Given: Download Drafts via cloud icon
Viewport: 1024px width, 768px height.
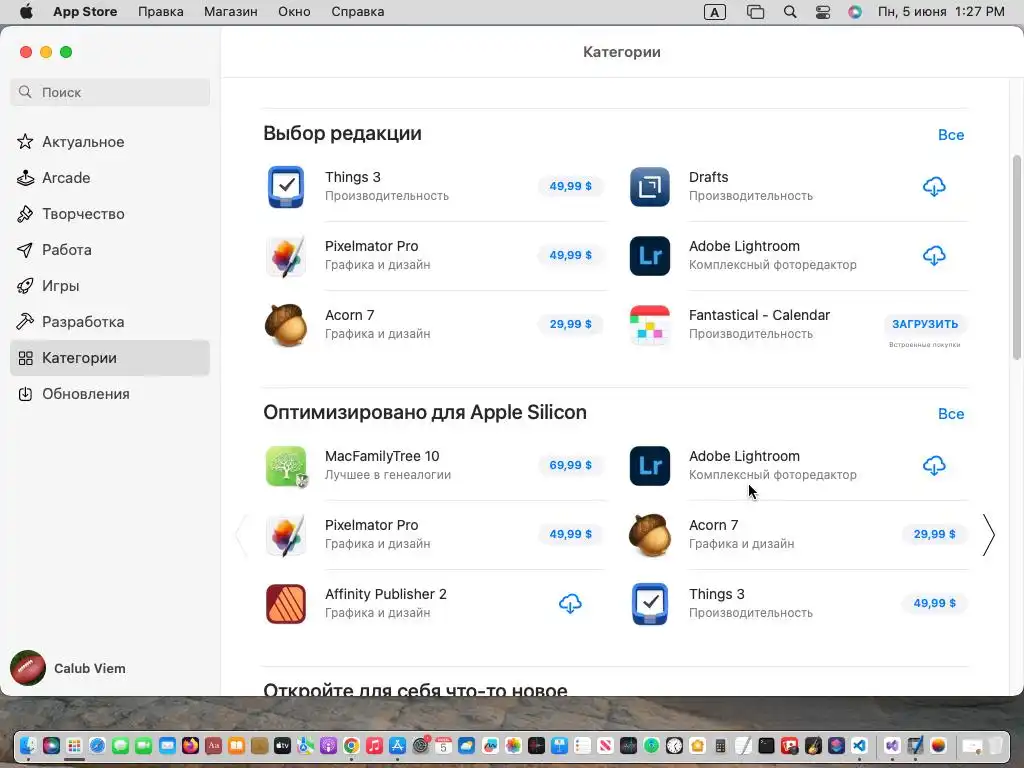Looking at the screenshot, I should [934, 187].
